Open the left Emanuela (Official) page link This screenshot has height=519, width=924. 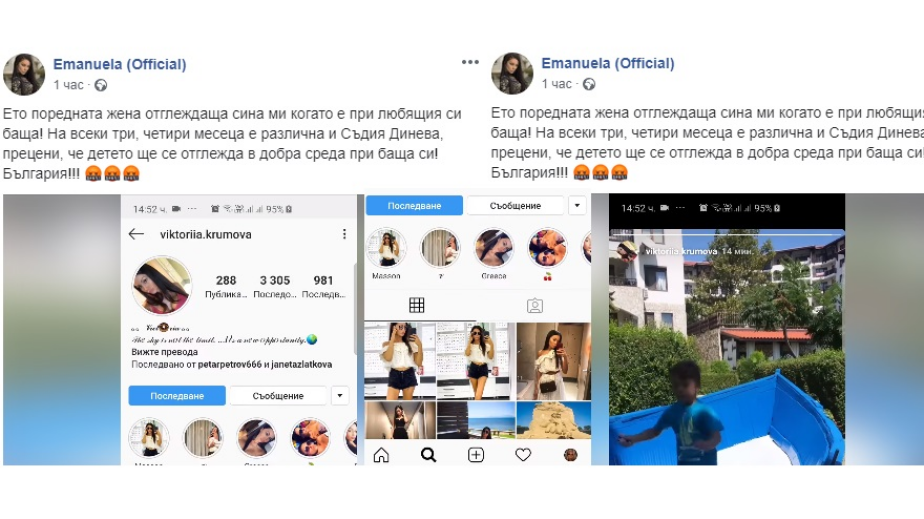tap(120, 64)
